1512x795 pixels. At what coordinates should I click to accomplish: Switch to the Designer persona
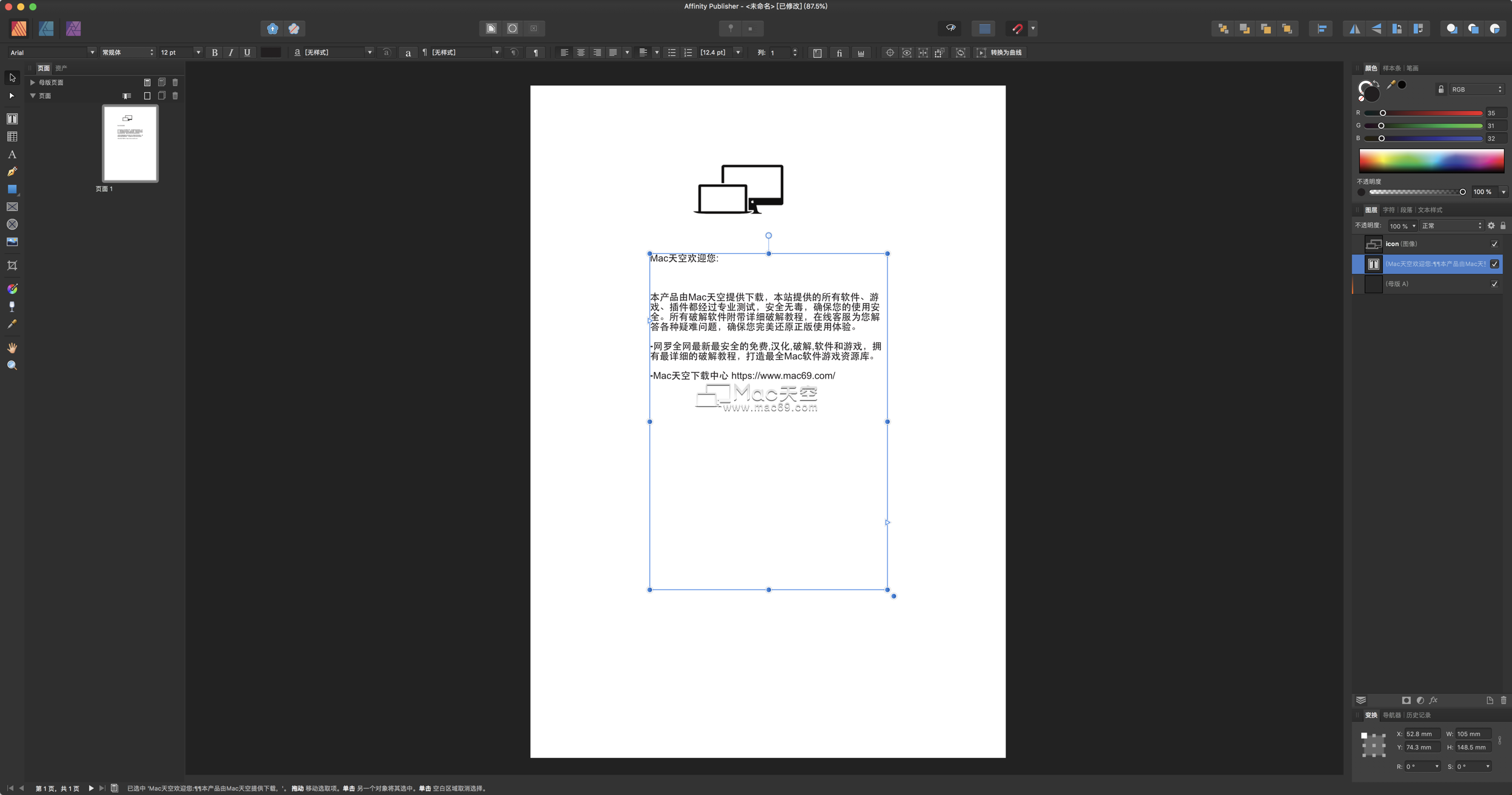click(x=46, y=28)
